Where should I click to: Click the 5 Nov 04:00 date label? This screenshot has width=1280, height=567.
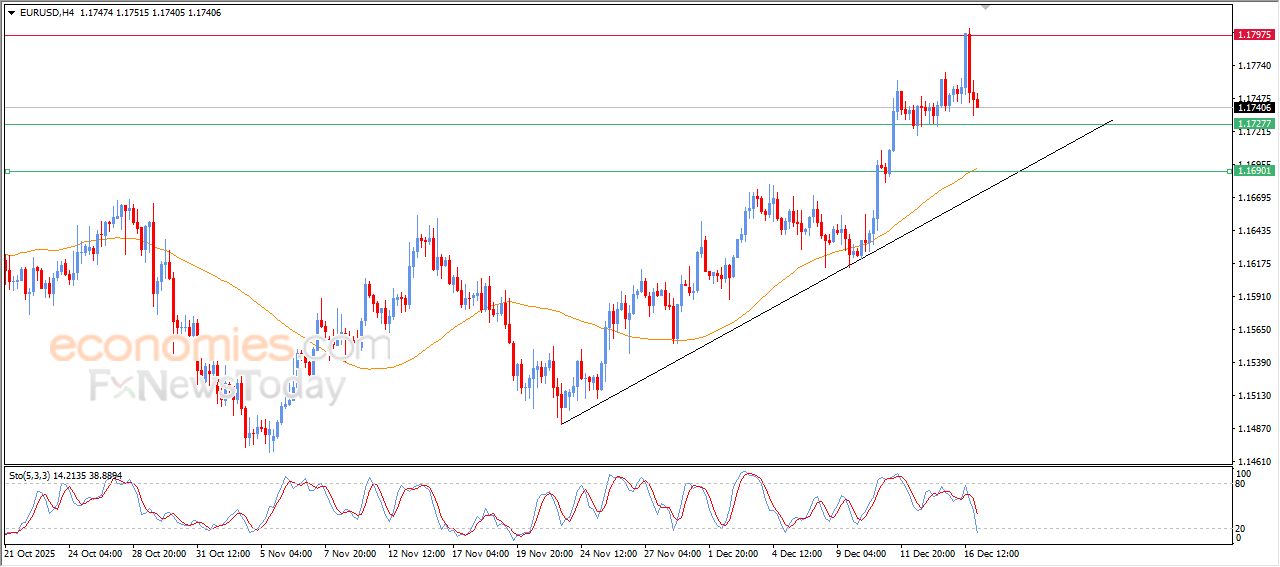point(288,552)
